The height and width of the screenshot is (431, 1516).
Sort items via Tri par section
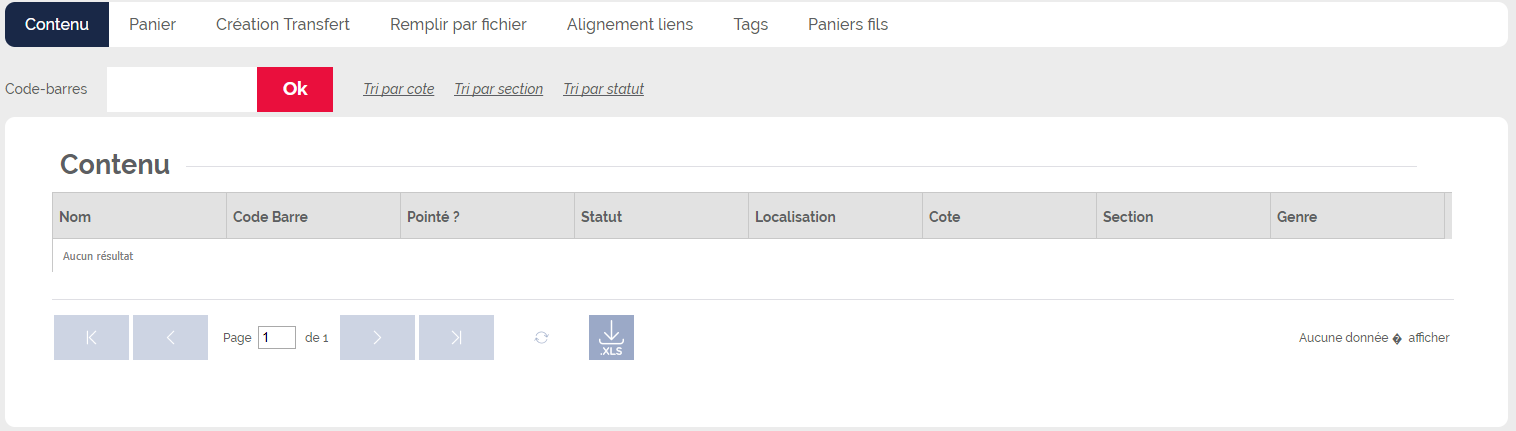[499, 89]
